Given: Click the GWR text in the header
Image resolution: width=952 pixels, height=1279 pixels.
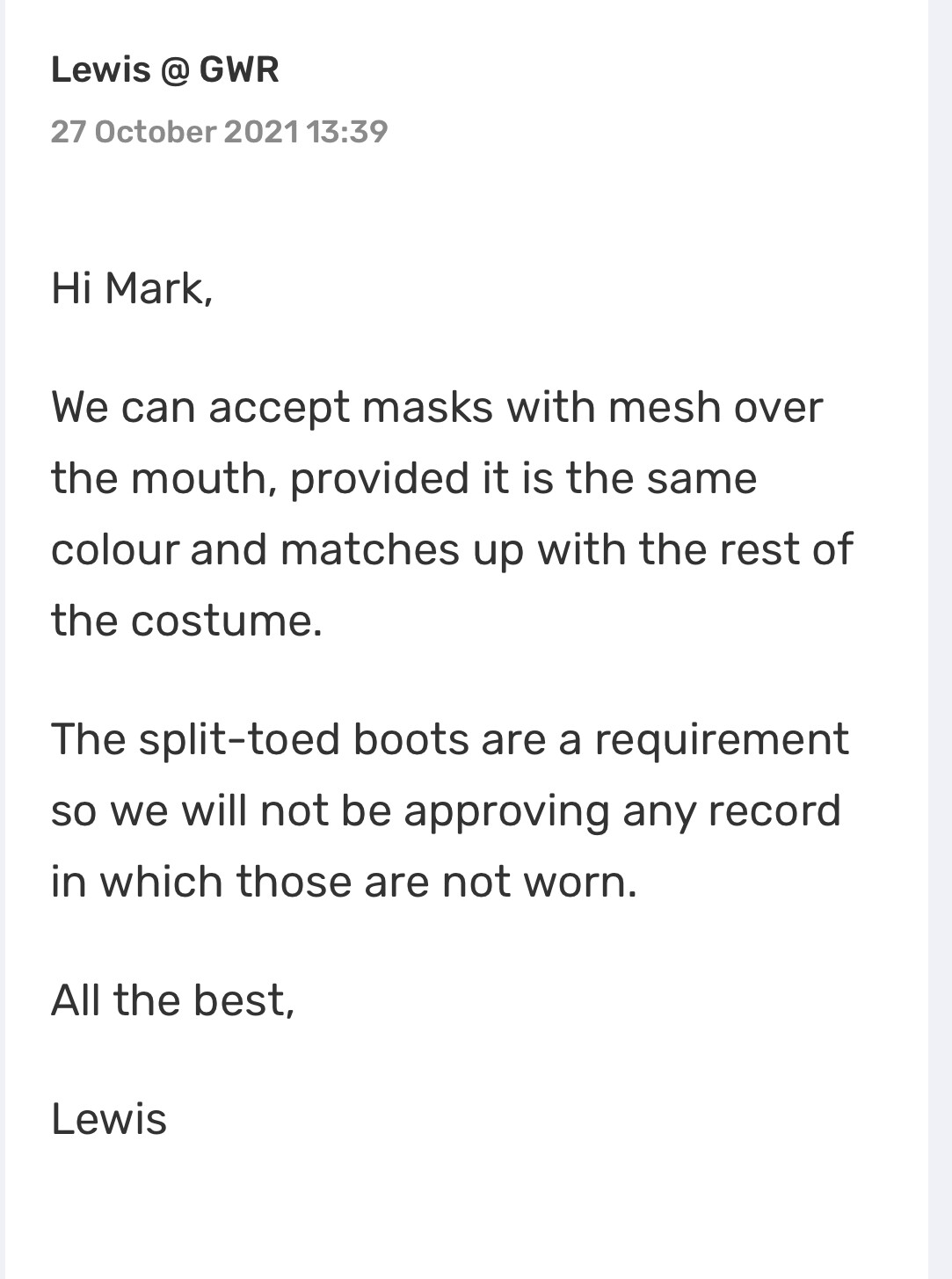Looking at the screenshot, I should (x=239, y=69).
